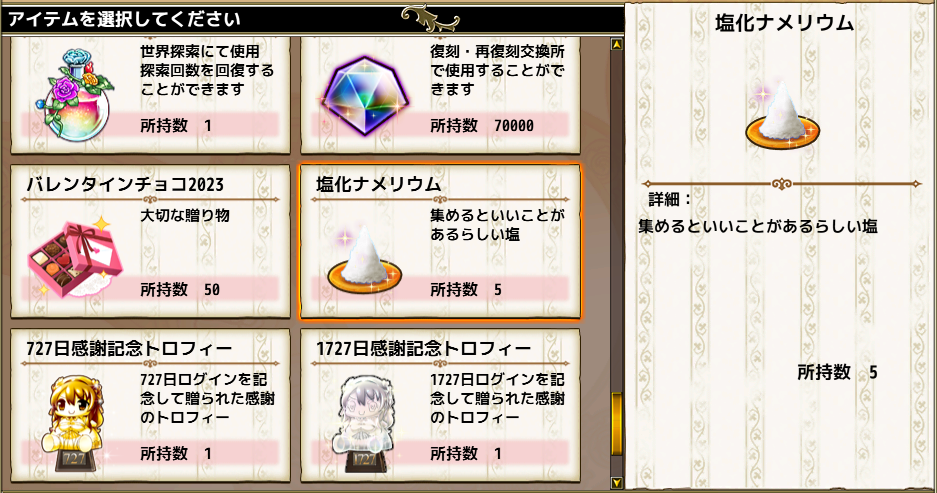Click the ornate scroll emblem in header
The width and height of the screenshot is (937, 493).
tap(430, 18)
